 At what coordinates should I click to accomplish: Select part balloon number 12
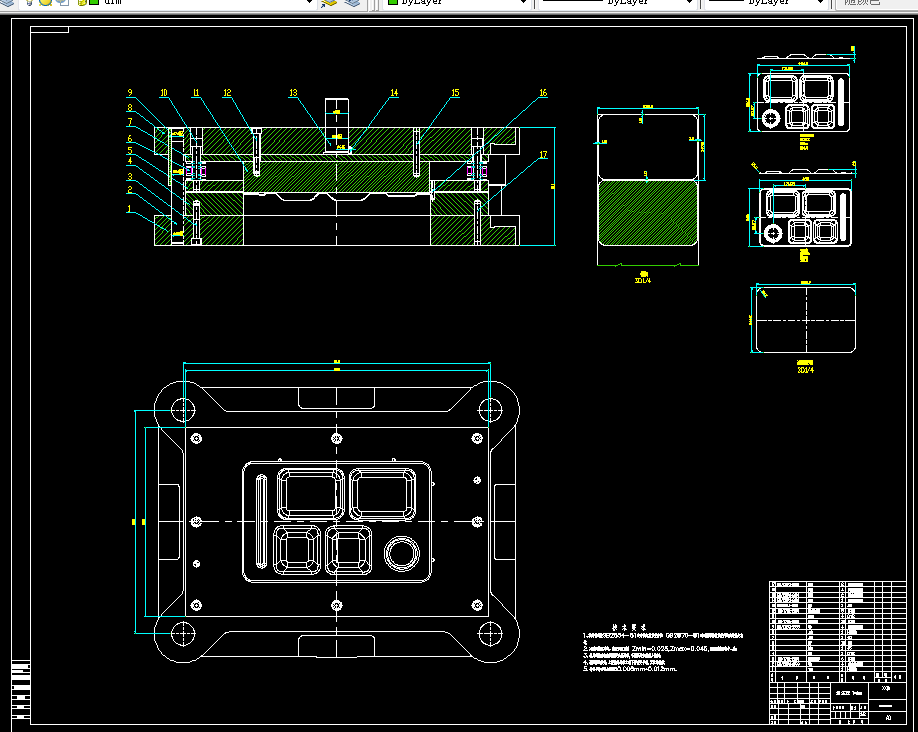click(x=227, y=93)
